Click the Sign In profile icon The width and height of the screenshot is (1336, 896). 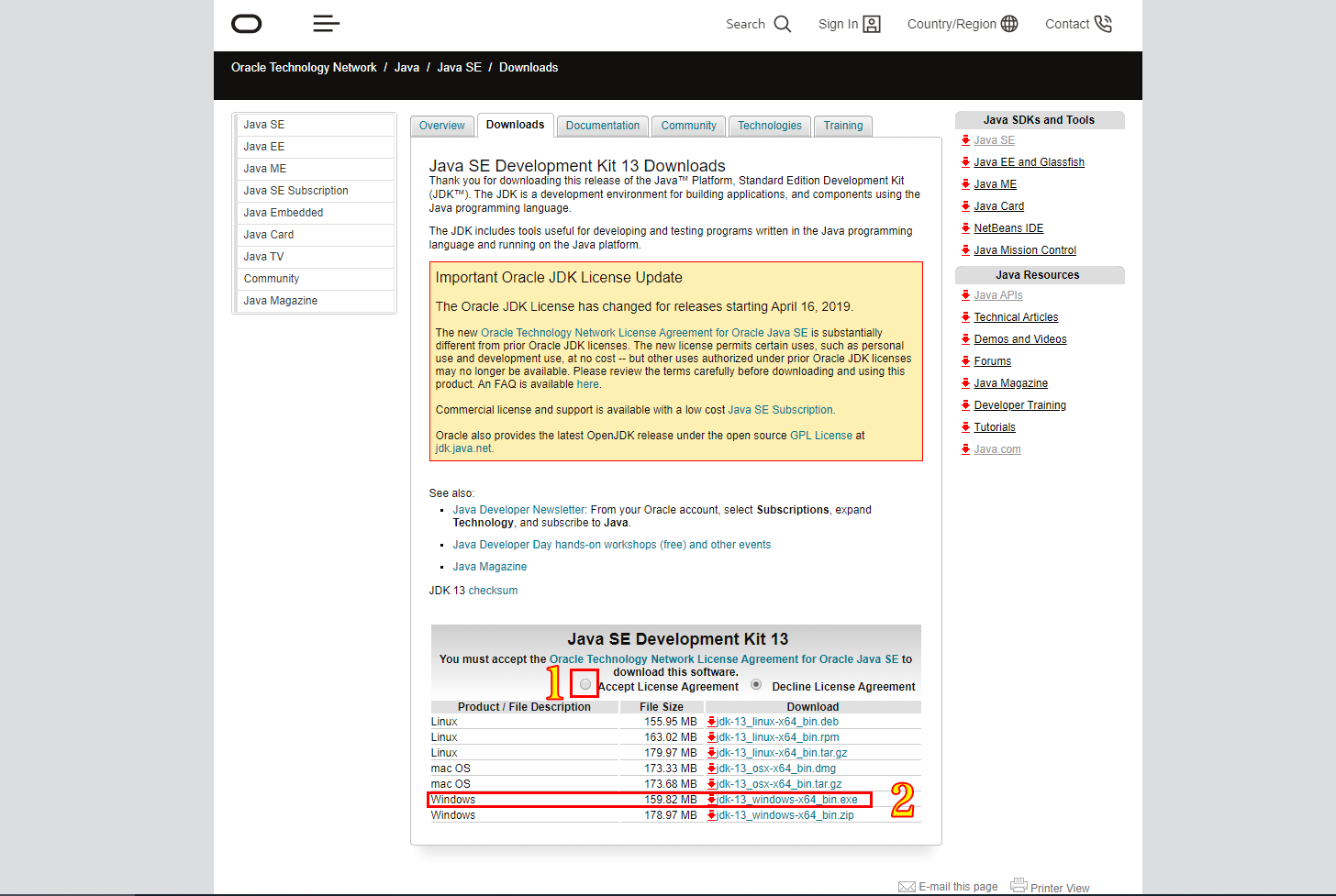(872, 24)
